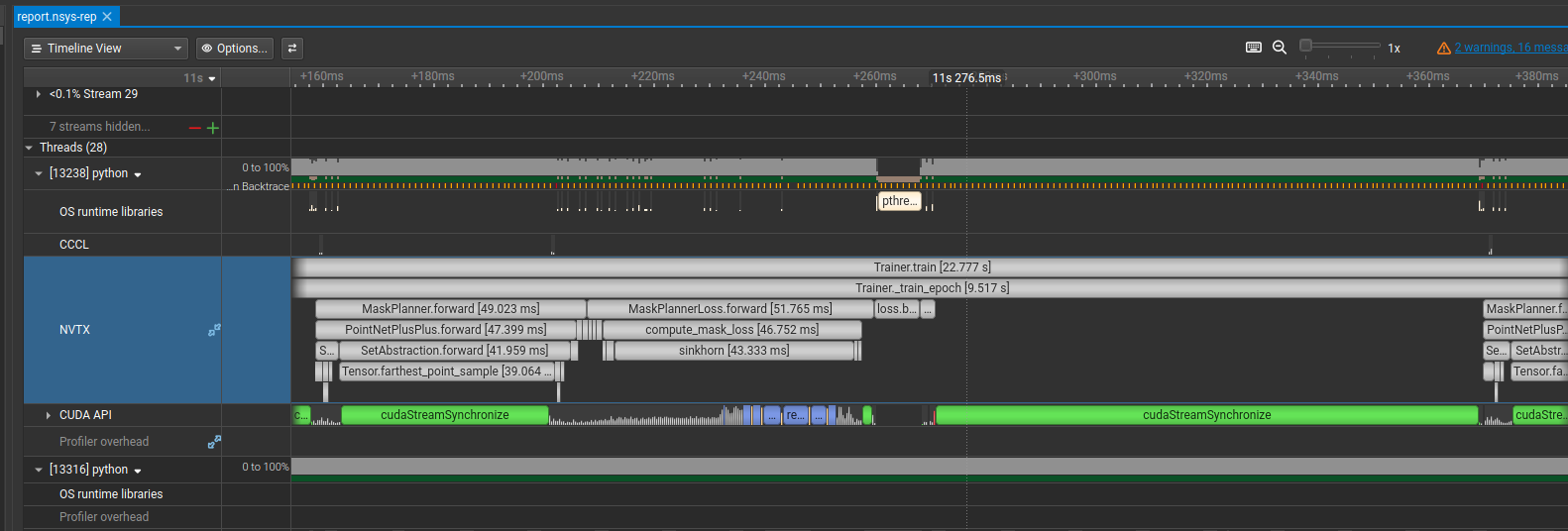Select the NVTX row label
The width and height of the screenshot is (1568, 531).
point(74,330)
